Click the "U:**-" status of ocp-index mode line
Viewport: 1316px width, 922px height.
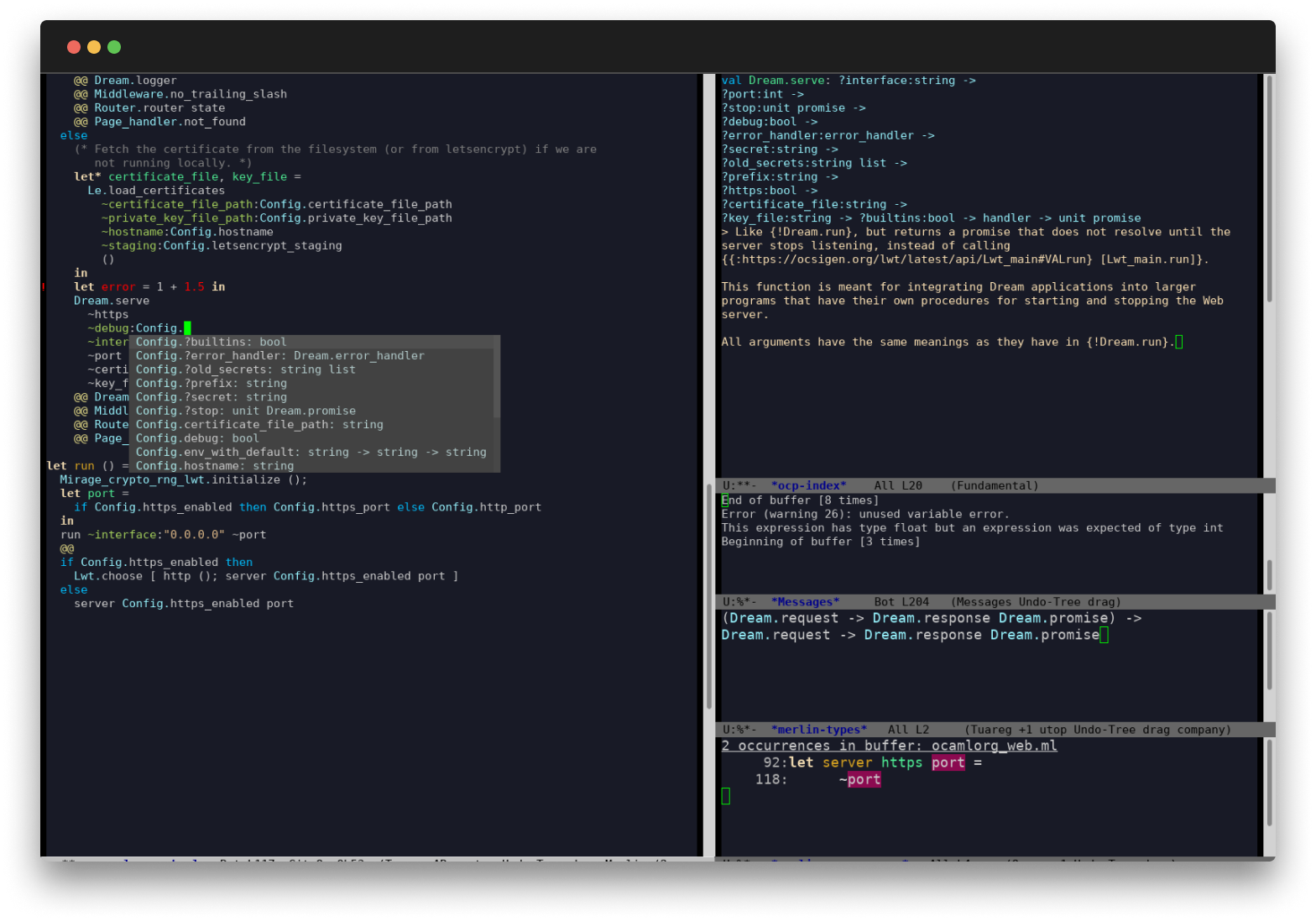click(x=739, y=485)
